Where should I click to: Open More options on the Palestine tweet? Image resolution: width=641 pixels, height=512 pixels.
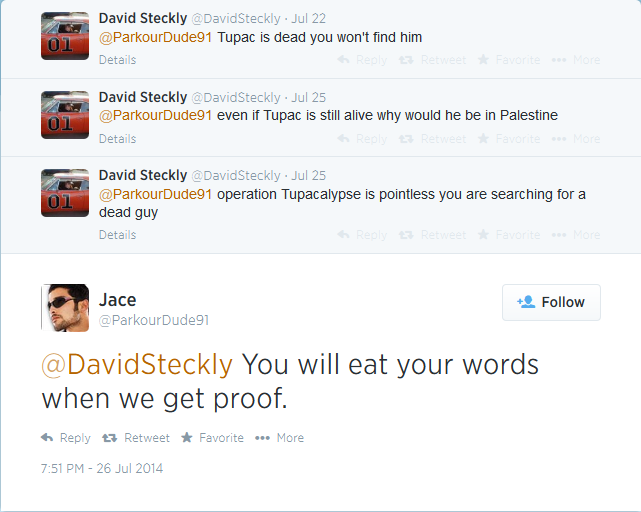576,139
